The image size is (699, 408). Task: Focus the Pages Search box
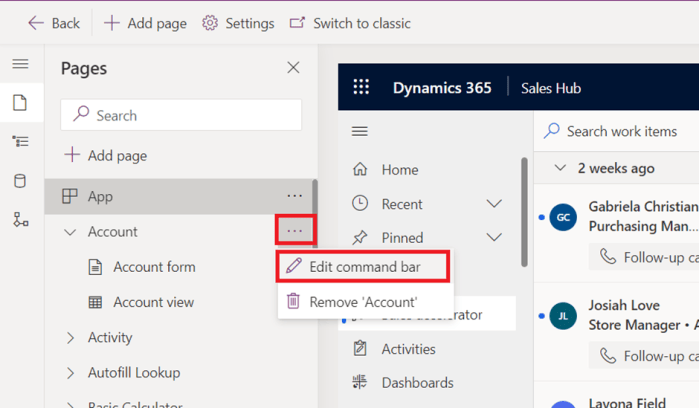pos(181,115)
